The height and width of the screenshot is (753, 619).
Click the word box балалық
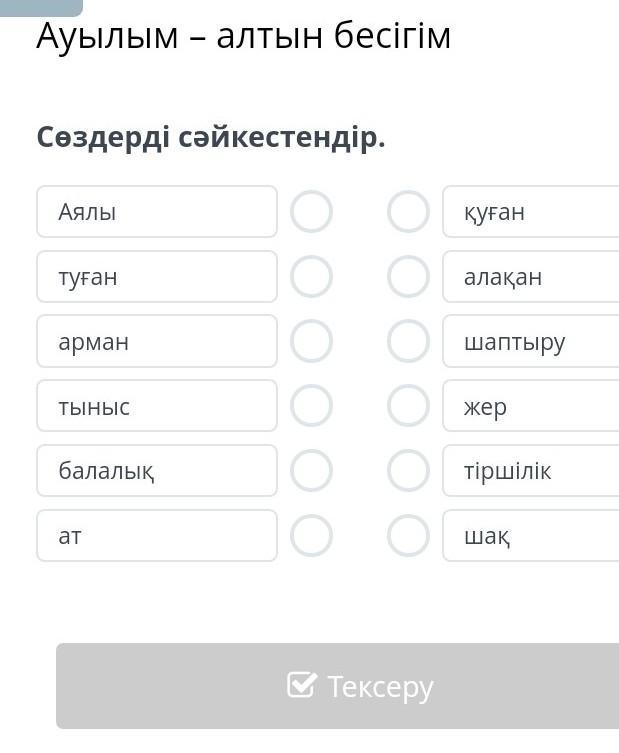click(x=157, y=470)
